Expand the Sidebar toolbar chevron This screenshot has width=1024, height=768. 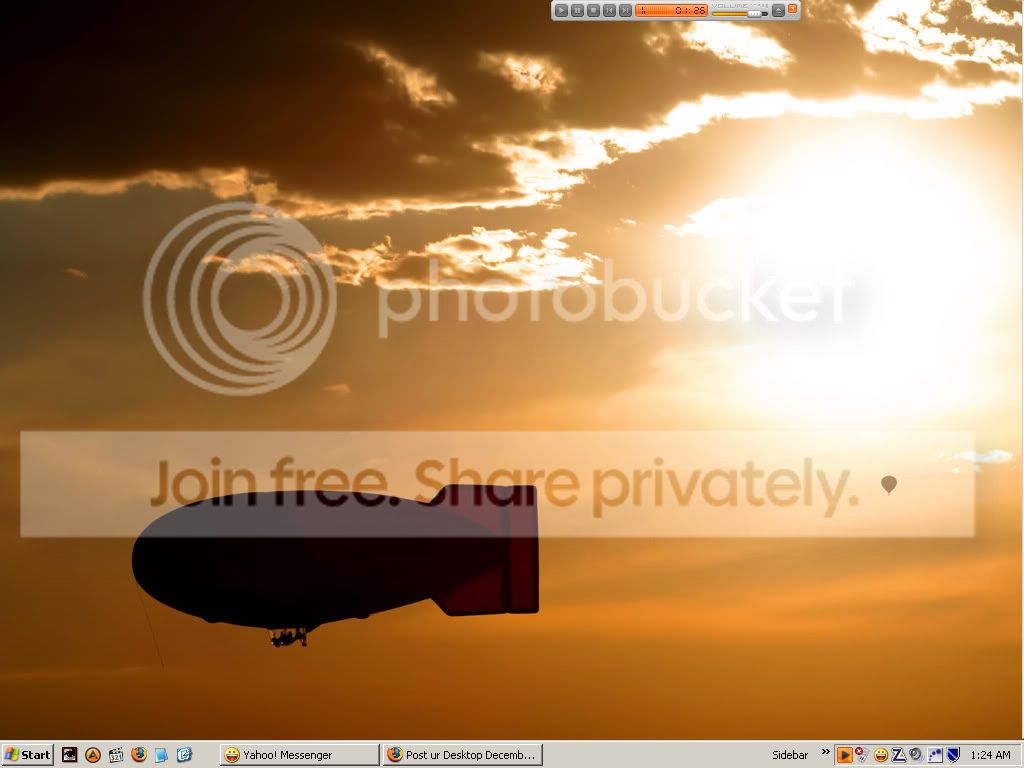(825, 752)
